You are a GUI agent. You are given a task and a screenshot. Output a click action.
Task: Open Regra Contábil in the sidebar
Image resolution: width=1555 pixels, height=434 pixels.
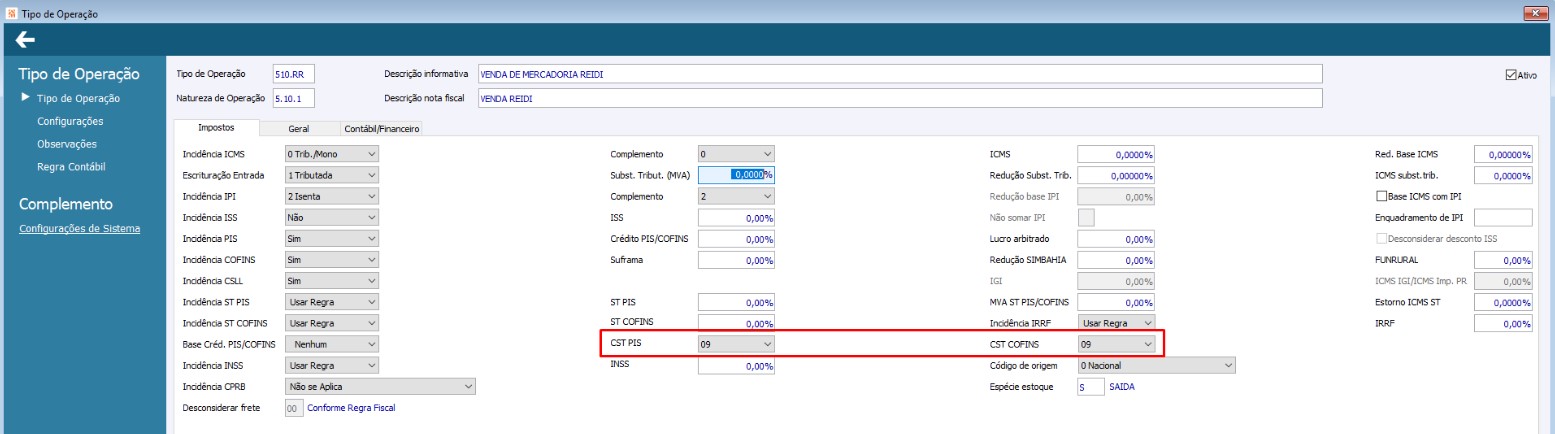pos(70,166)
